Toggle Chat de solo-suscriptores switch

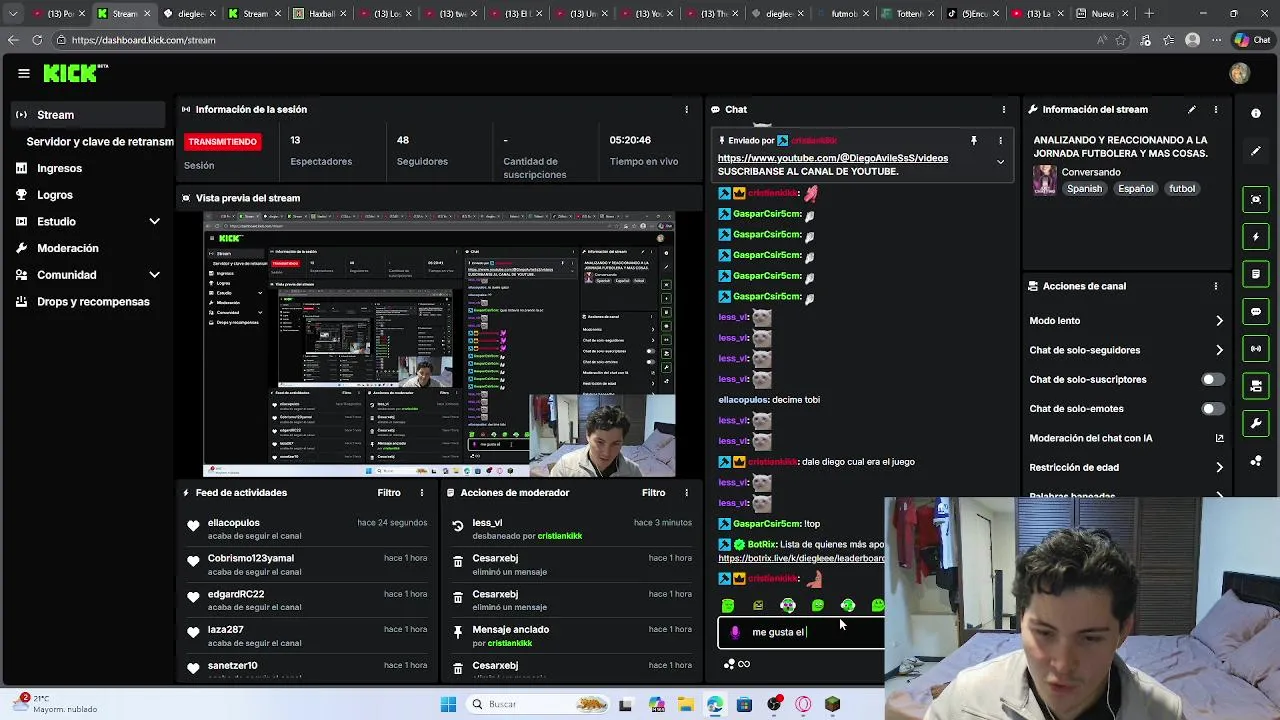1212,379
